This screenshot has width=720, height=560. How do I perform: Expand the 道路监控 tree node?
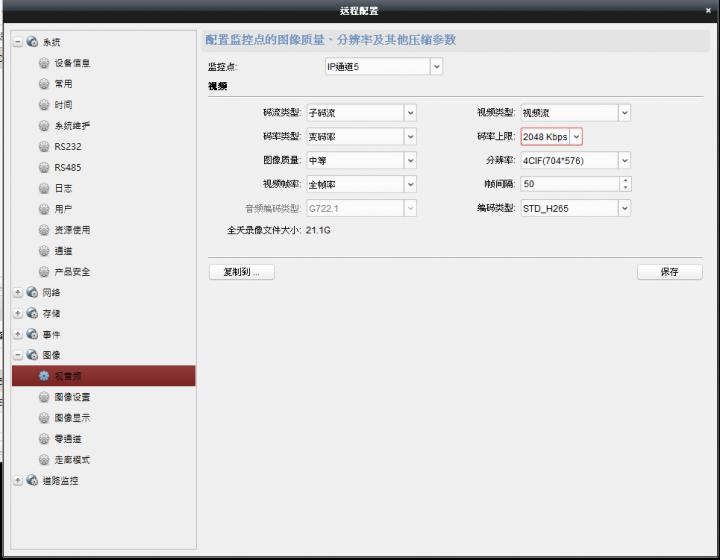pos(18,481)
